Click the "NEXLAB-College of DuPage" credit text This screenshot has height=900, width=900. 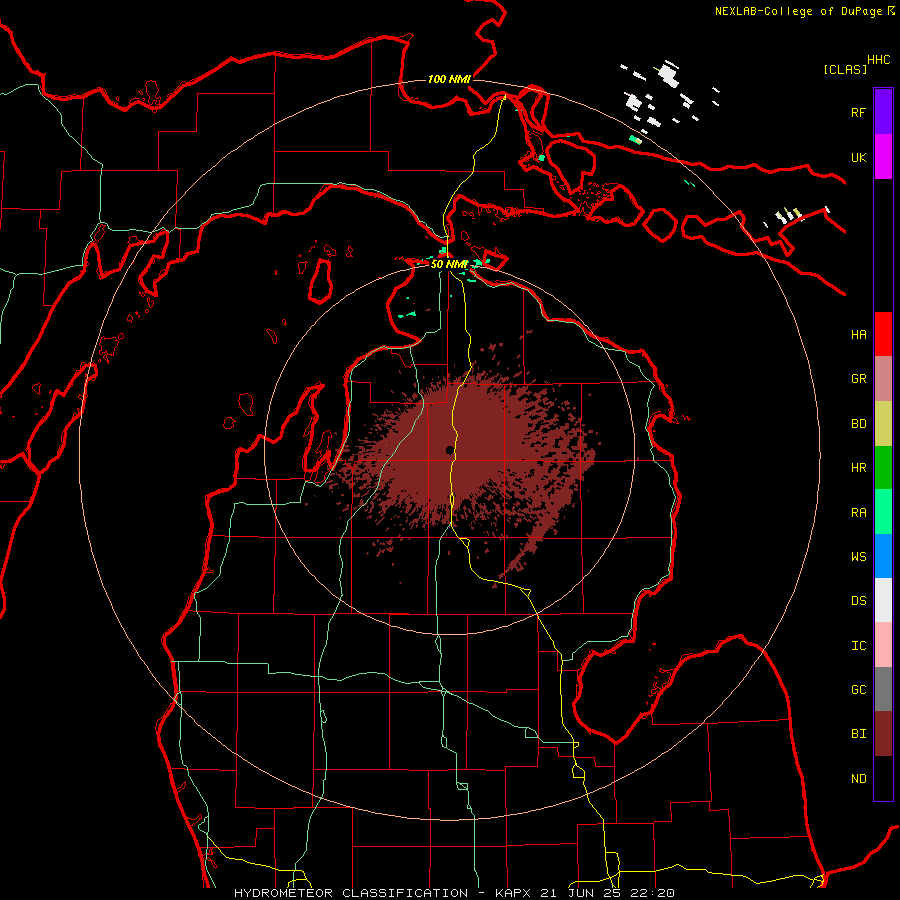pos(798,11)
